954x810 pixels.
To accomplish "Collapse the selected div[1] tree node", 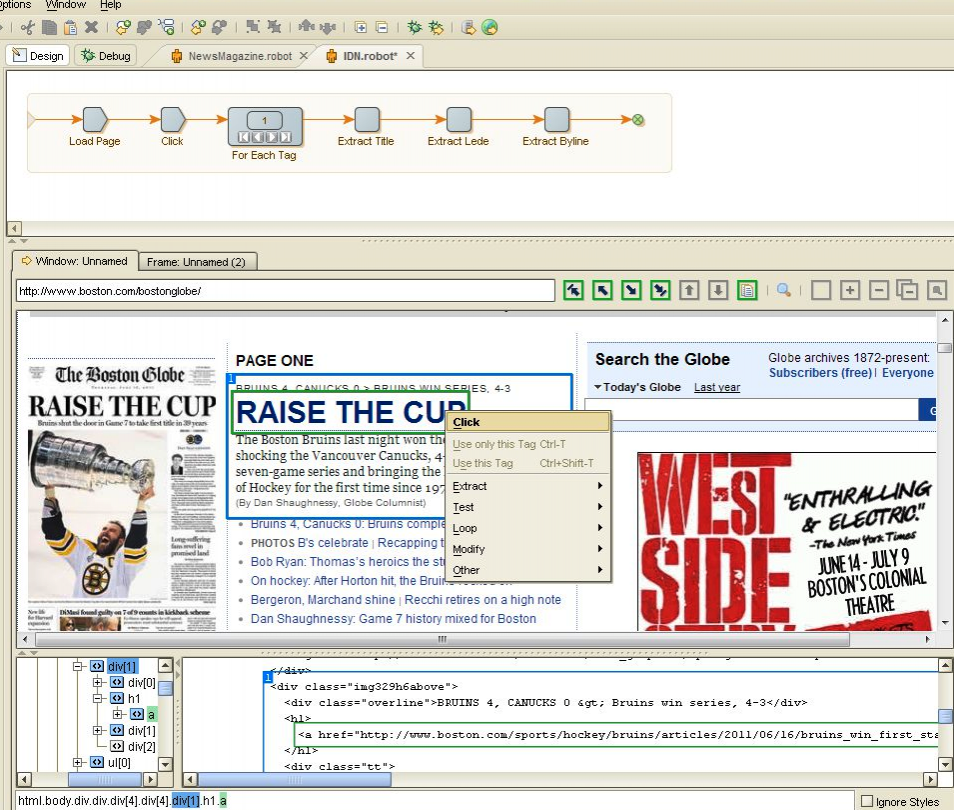I will pos(77,666).
